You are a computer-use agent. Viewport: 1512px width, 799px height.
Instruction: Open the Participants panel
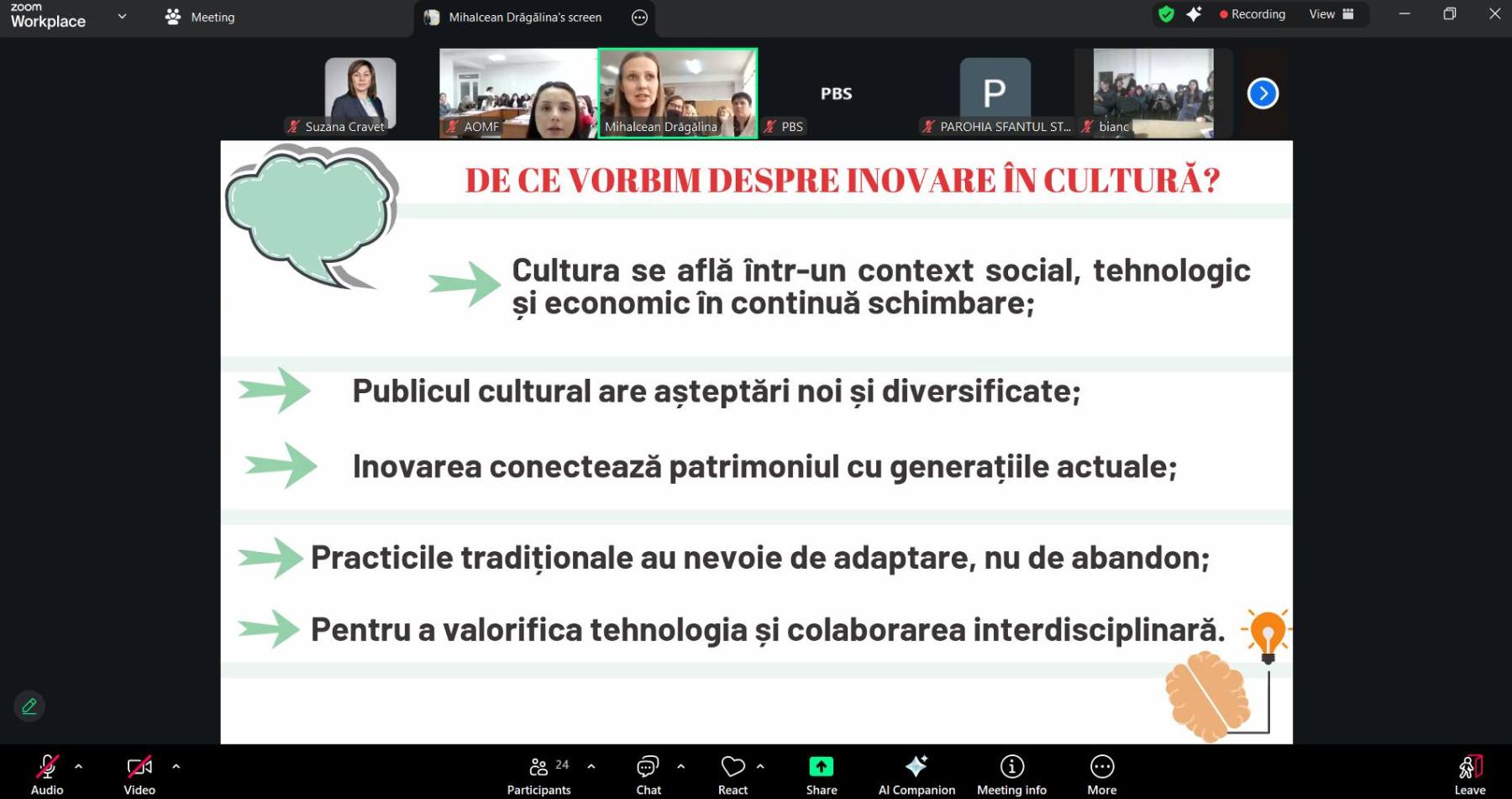(x=538, y=773)
